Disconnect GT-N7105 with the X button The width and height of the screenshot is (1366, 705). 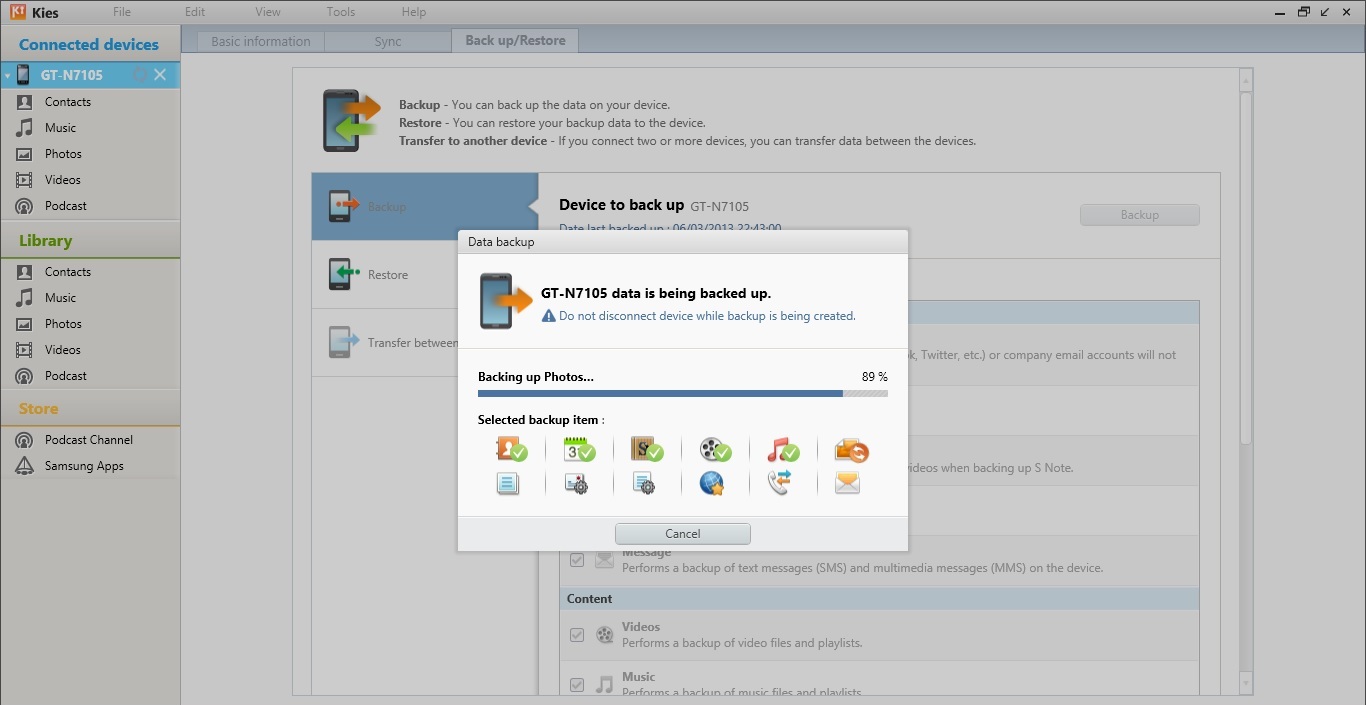click(x=160, y=75)
